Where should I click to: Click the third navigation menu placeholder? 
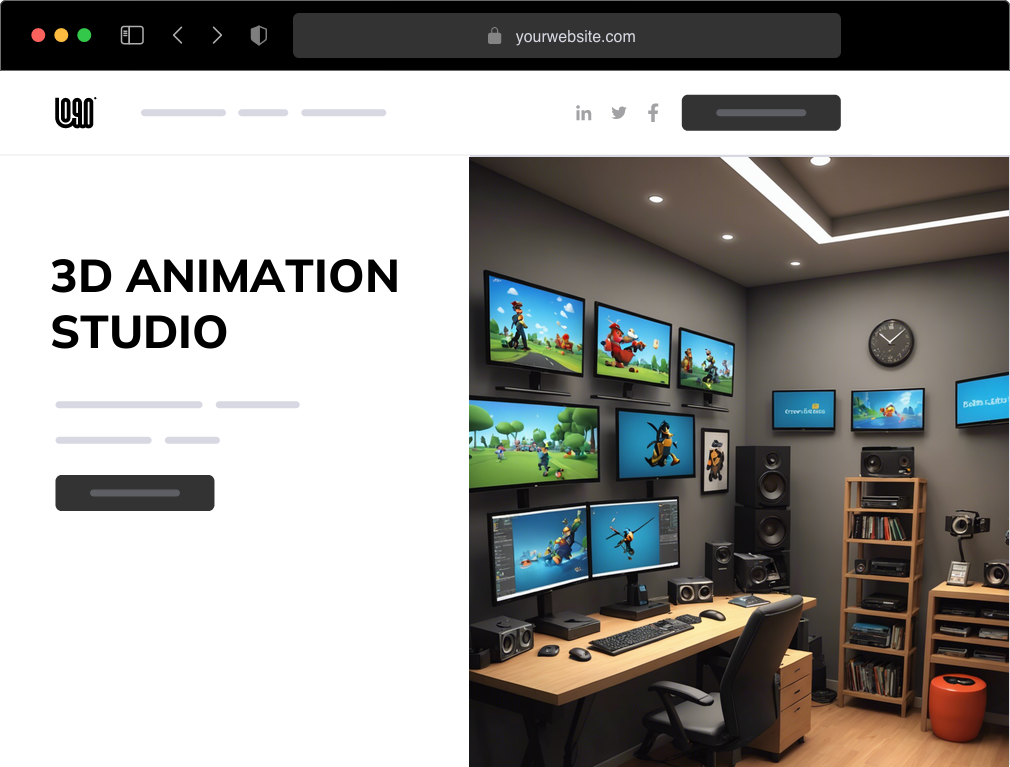pos(344,112)
